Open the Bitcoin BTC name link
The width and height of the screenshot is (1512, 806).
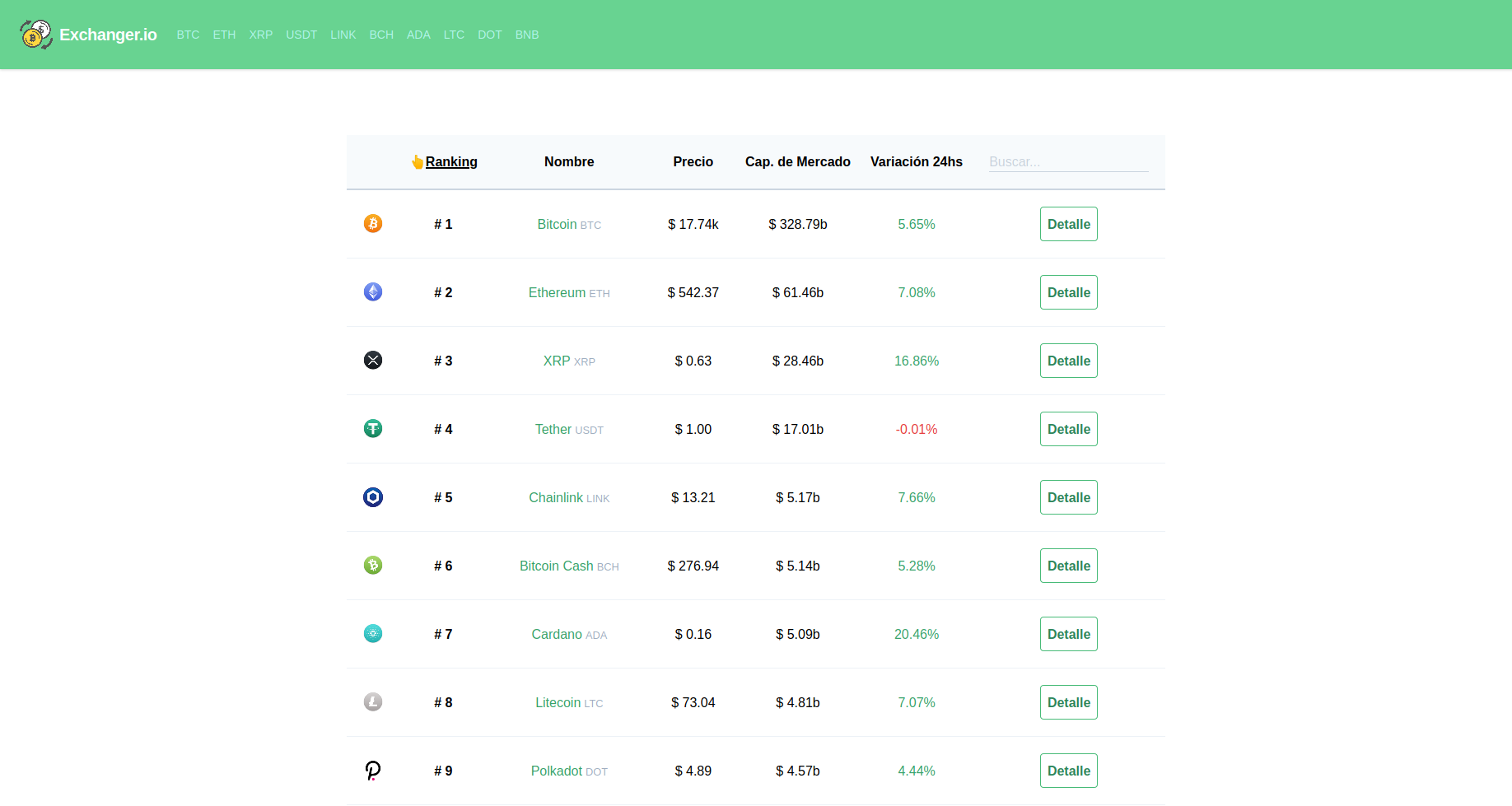[569, 224]
